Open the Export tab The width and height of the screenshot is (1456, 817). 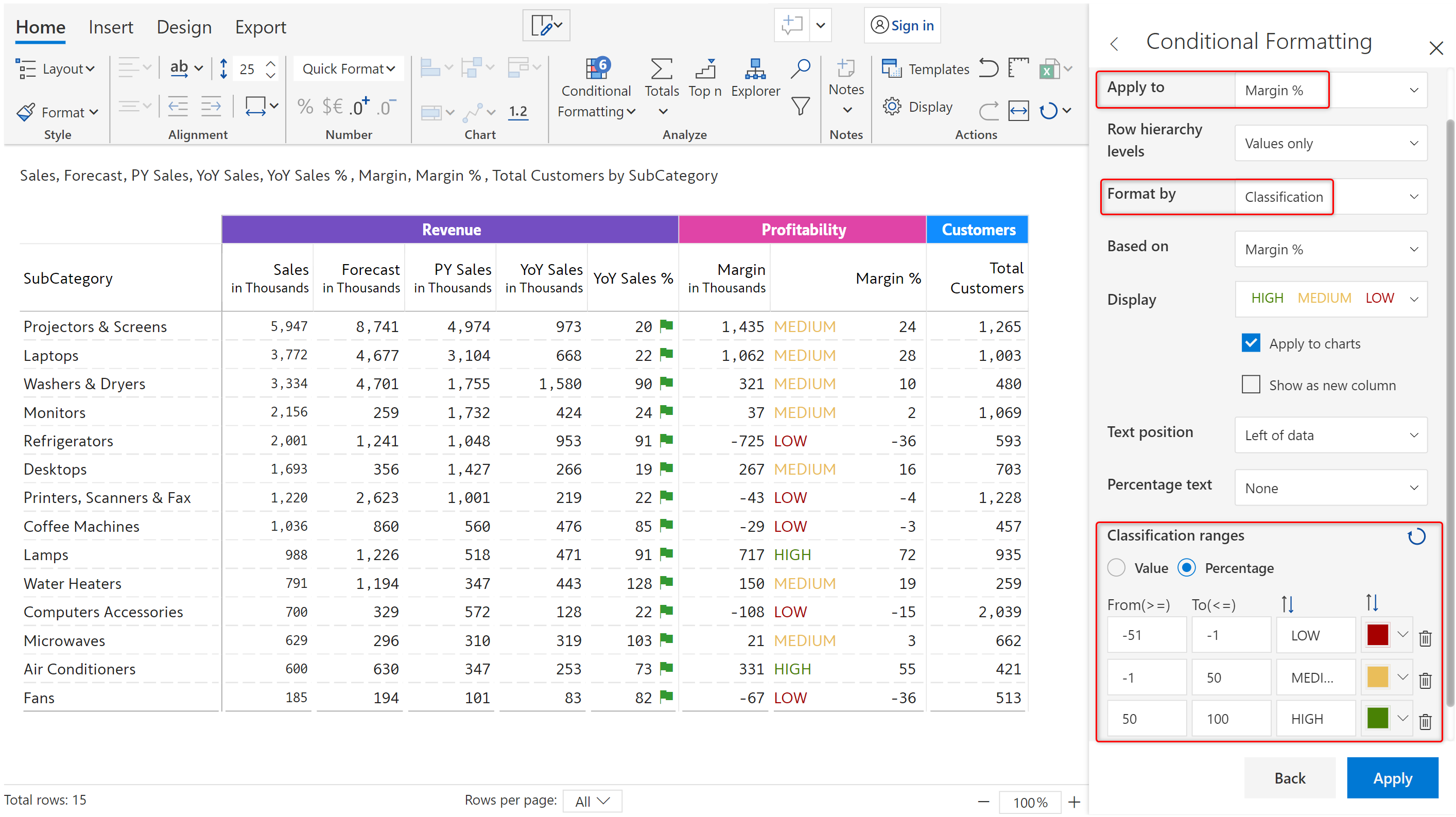point(261,27)
